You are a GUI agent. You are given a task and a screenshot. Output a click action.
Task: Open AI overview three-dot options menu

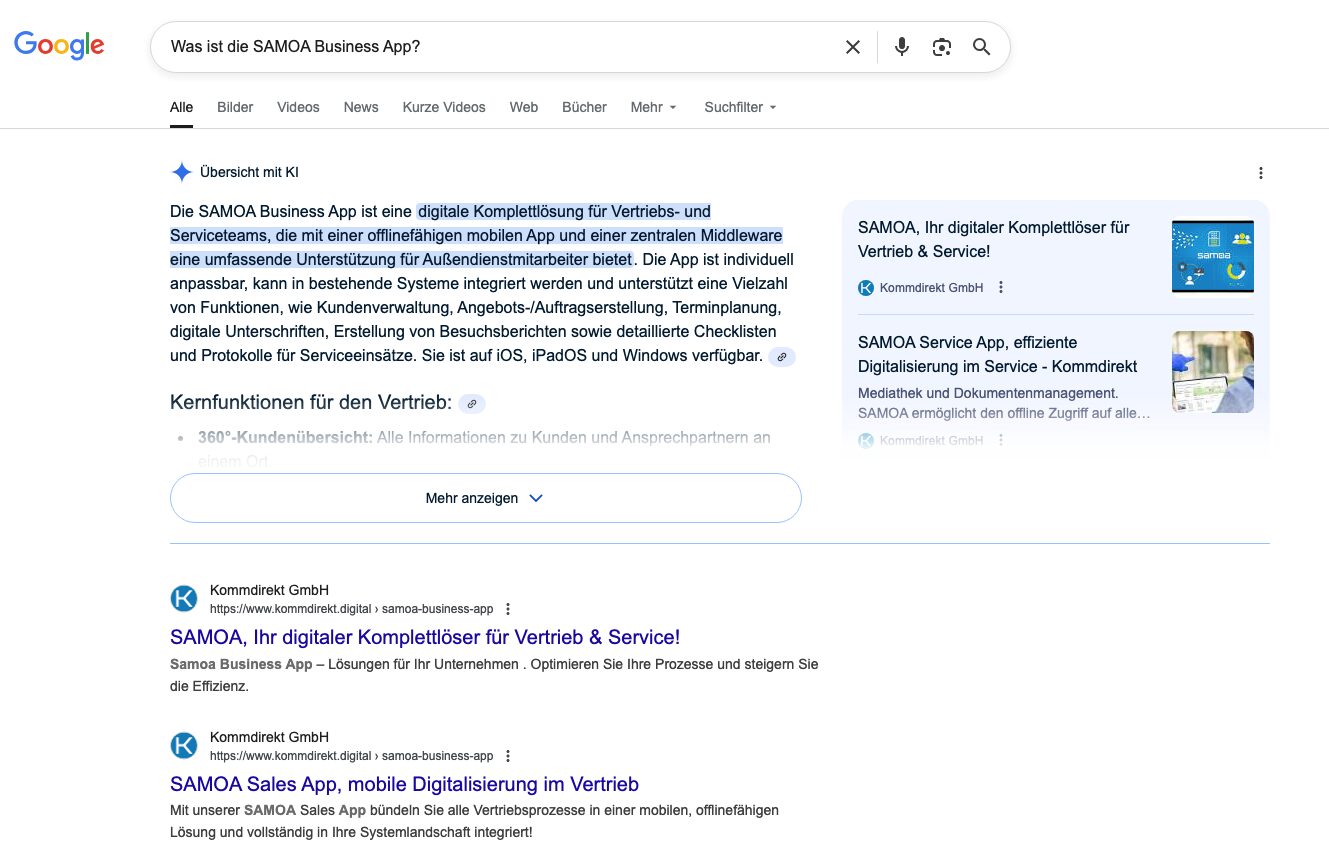pos(1260,173)
